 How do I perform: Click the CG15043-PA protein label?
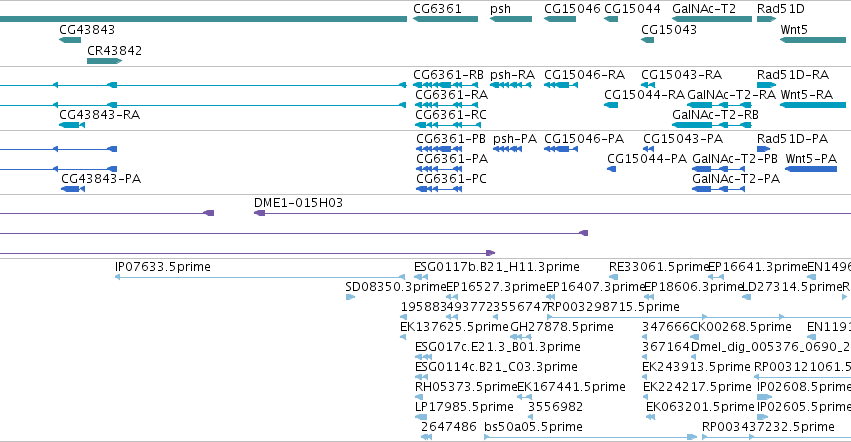pyautogui.click(x=683, y=138)
